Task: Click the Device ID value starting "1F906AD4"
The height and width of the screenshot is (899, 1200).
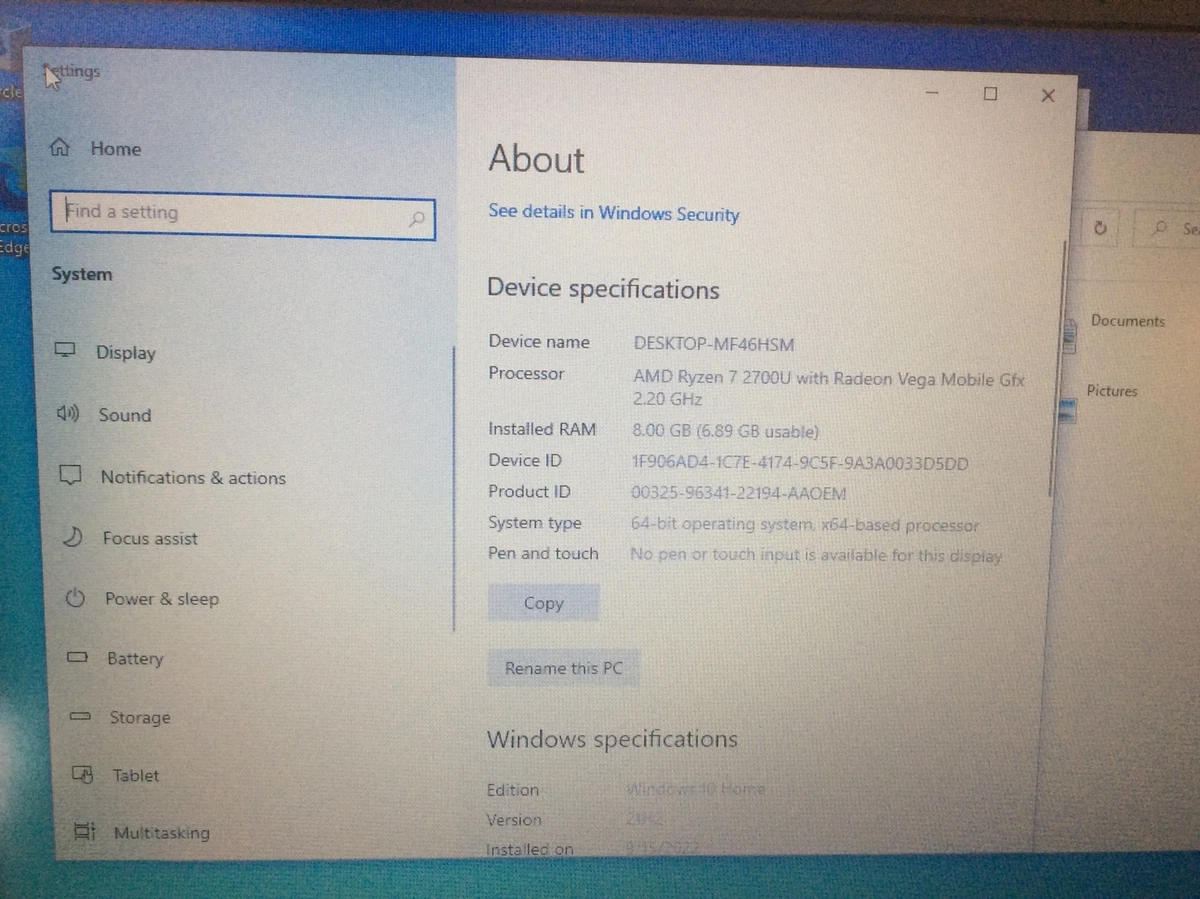Action: point(800,463)
